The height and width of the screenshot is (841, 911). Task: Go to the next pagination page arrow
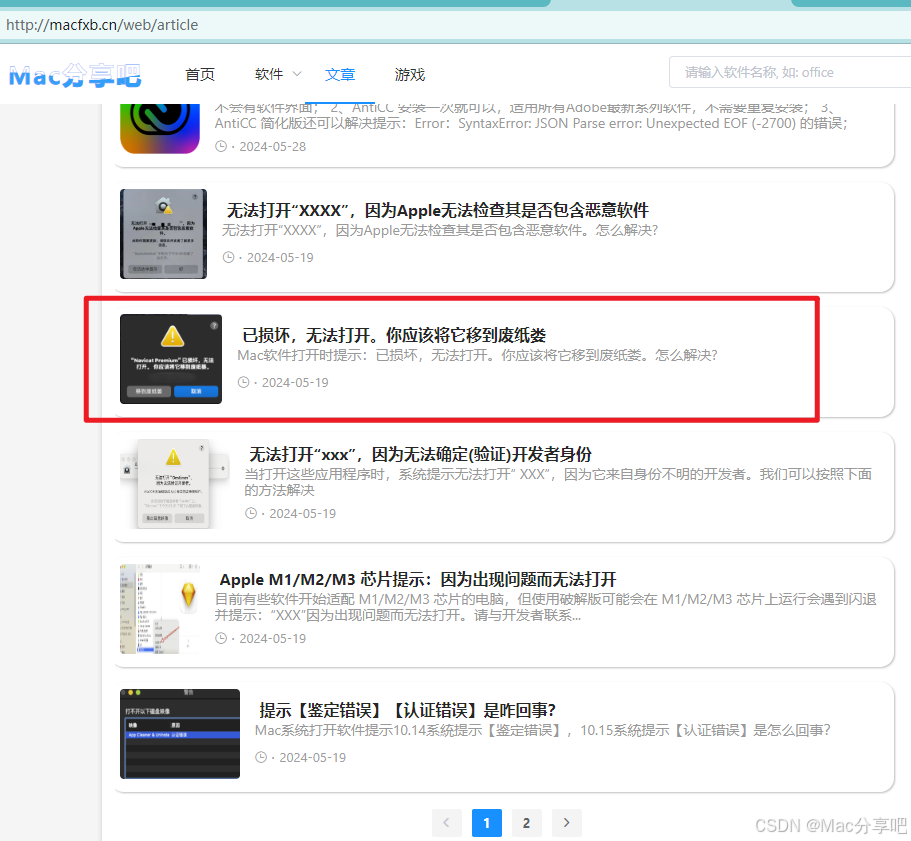tap(566, 822)
